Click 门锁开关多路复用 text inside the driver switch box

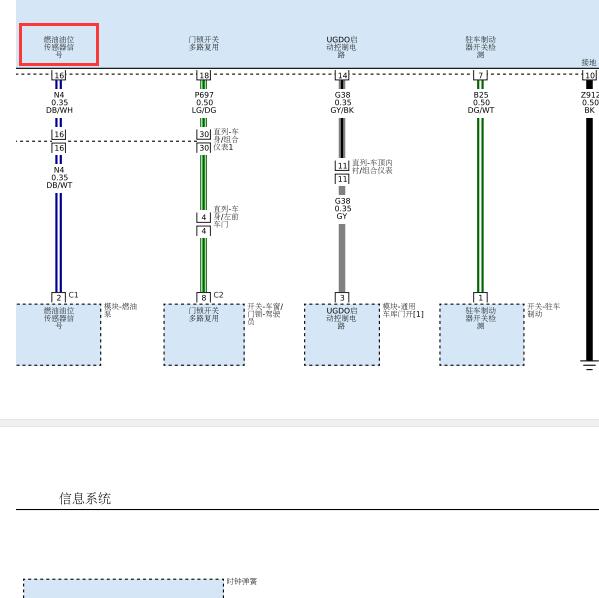pos(204,314)
